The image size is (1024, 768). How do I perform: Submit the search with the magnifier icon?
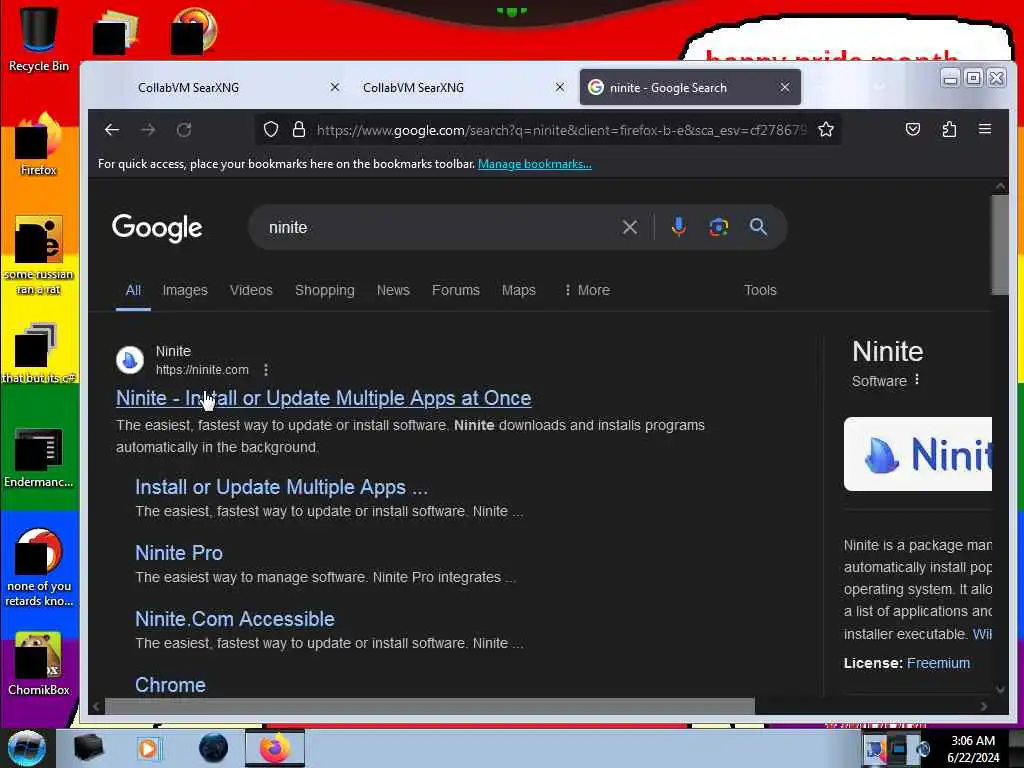(x=758, y=227)
